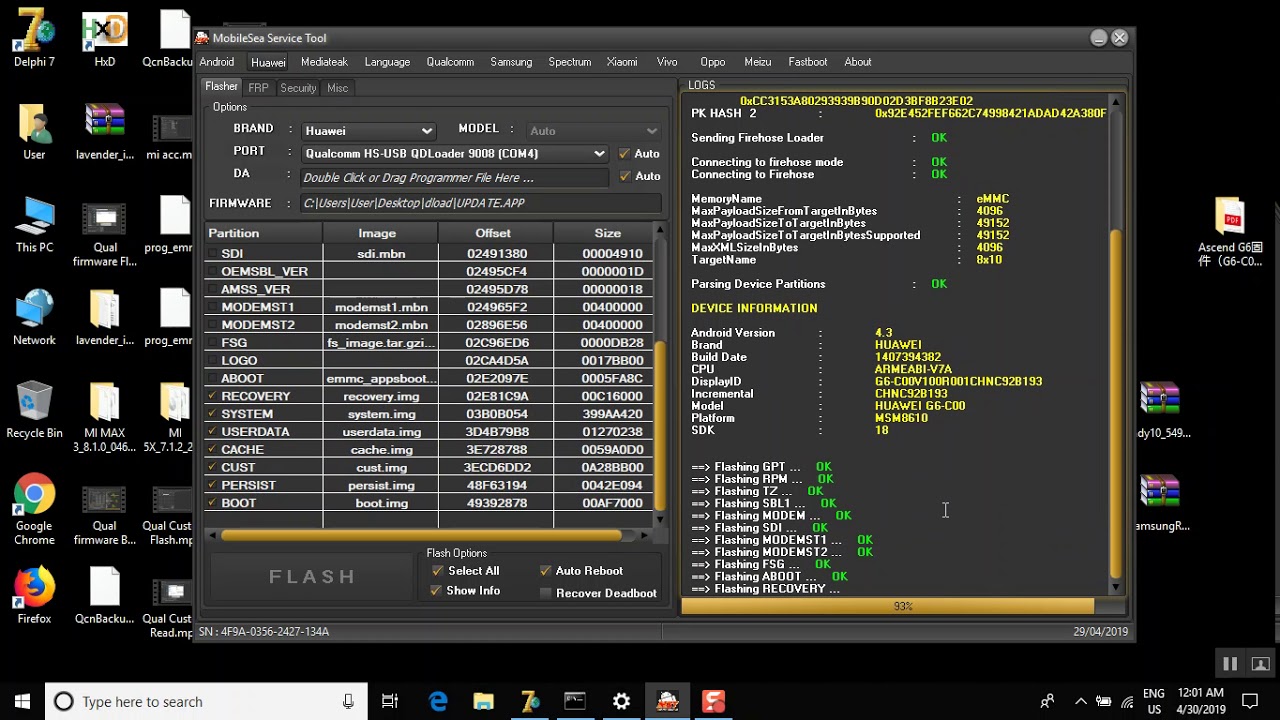1280x720 pixels.
Task: Open Delphi 7 taskbar icon
Action: [x=530, y=702]
